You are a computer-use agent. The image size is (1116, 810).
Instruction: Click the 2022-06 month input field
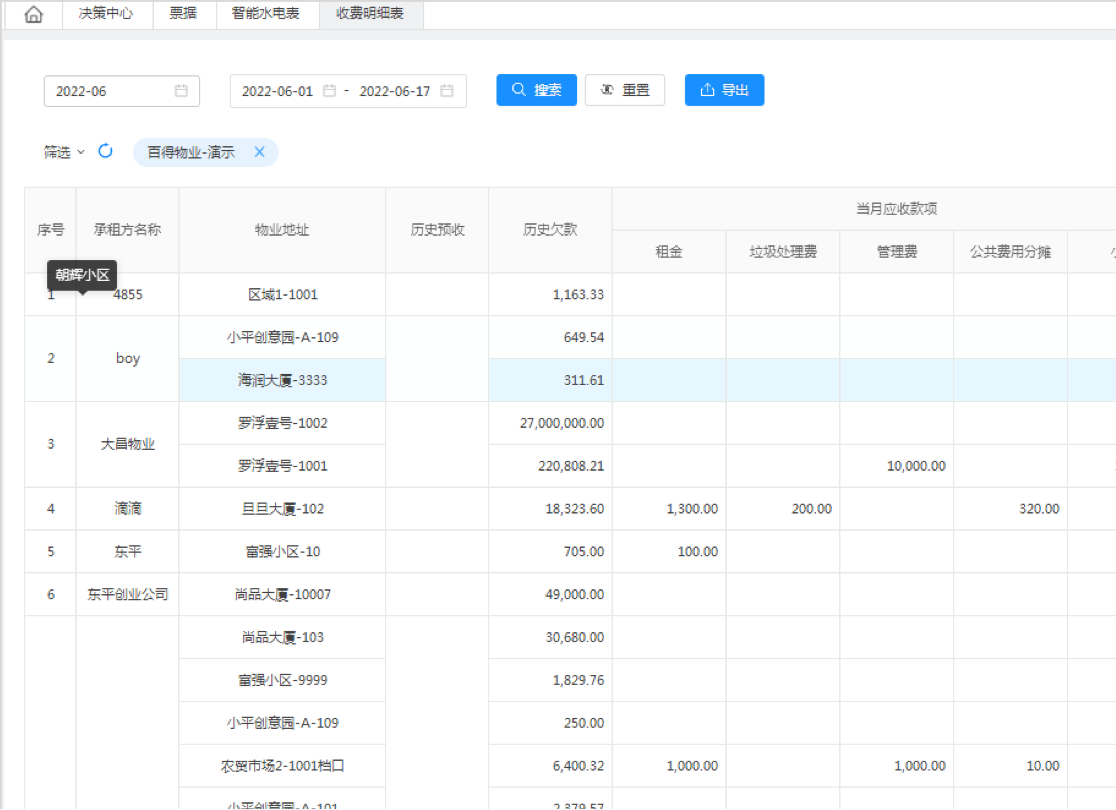point(122,91)
